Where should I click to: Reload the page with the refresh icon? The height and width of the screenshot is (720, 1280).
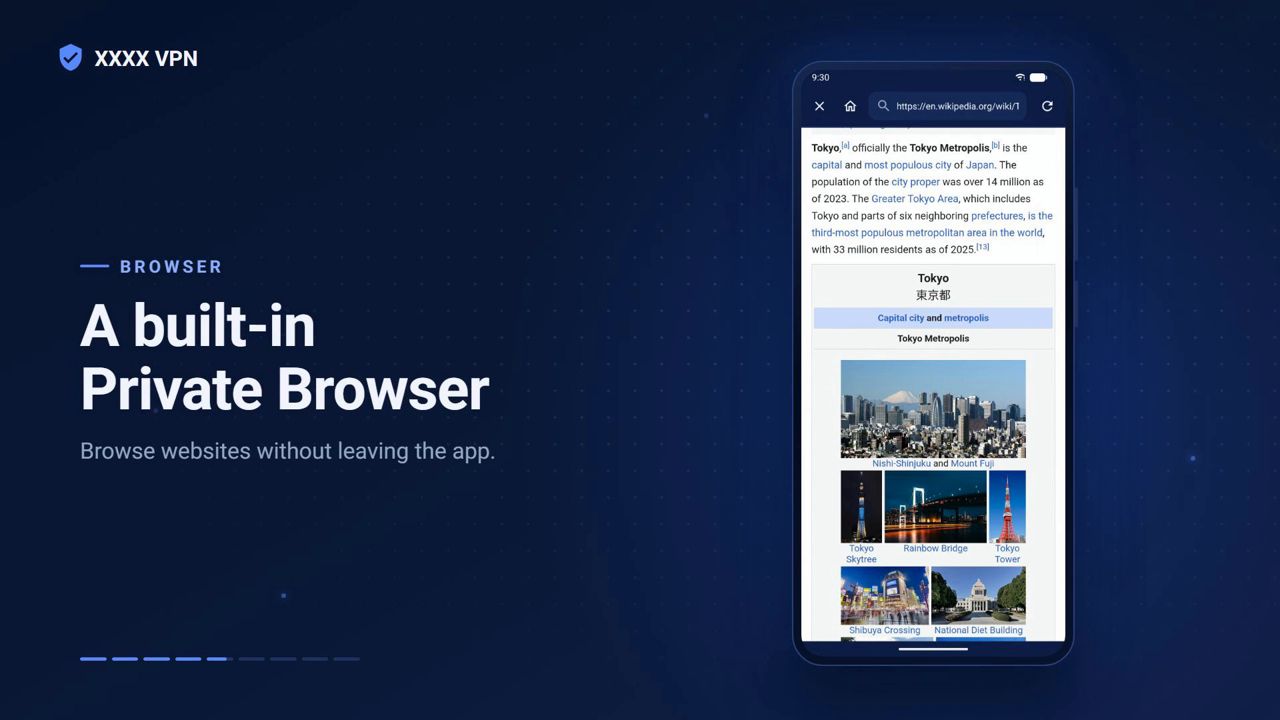tap(1047, 106)
